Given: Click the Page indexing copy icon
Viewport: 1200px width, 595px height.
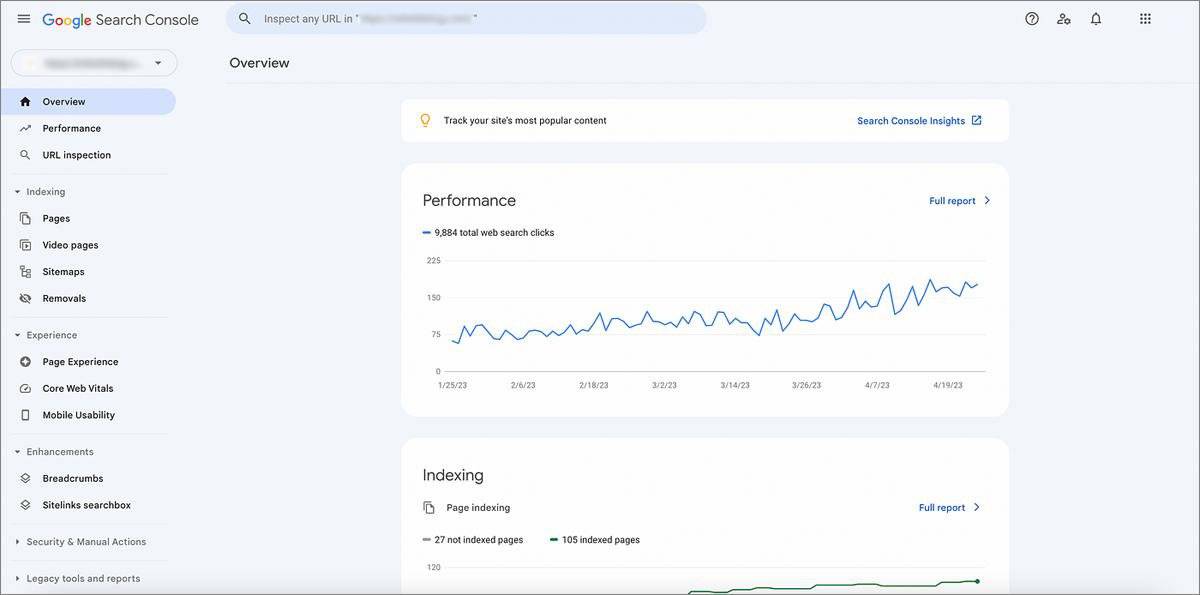Looking at the screenshot, I should [x=429, y=508].
